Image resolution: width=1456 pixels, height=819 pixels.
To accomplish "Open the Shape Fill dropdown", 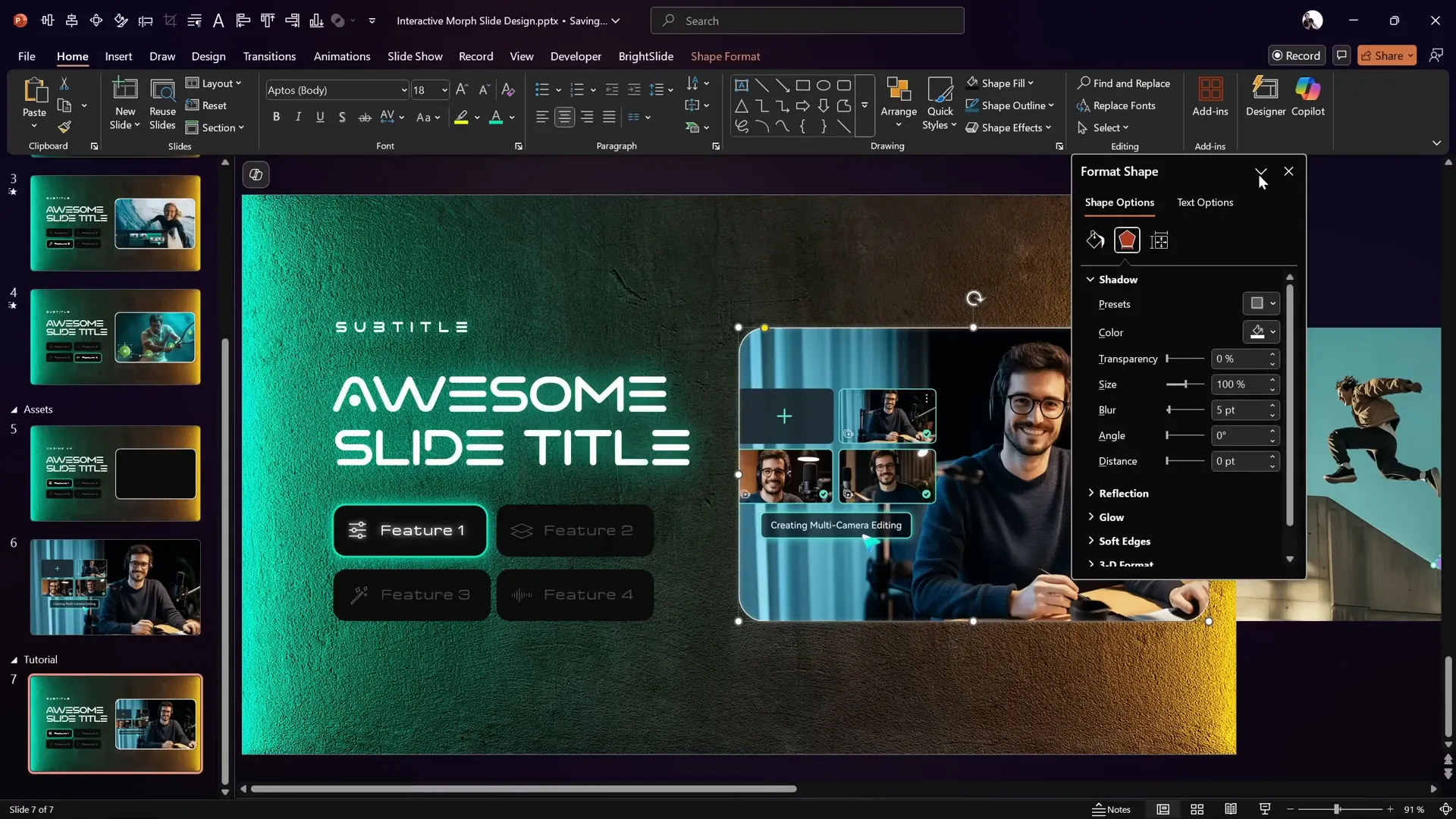I will tap(999, 83).
